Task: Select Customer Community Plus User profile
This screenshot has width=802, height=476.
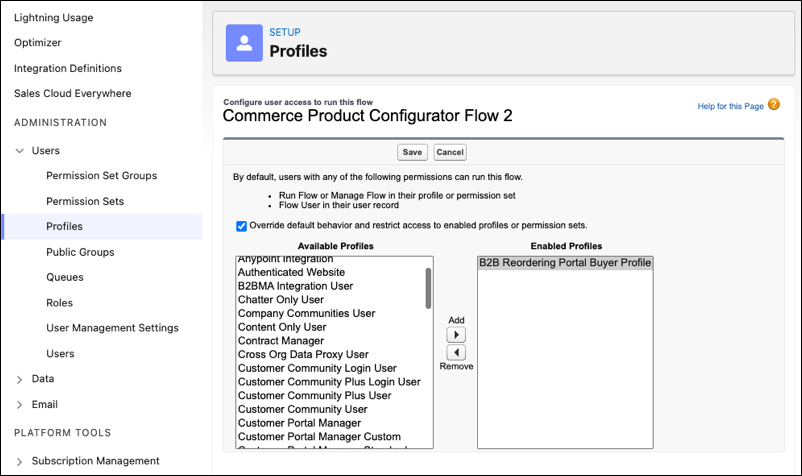Action: pyautogui.click(x=314, y=396)
